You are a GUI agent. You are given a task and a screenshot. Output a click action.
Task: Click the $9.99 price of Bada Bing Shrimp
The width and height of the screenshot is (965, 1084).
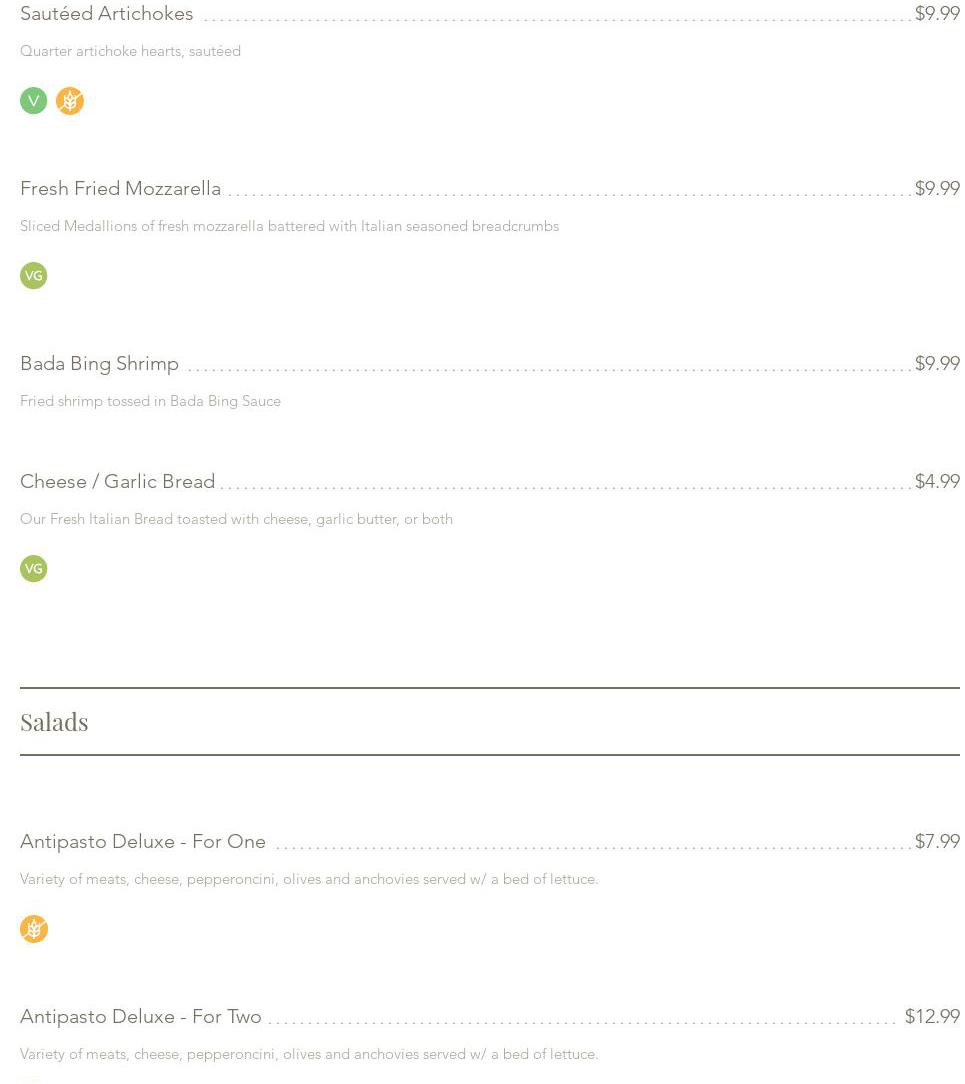point(937,364)
